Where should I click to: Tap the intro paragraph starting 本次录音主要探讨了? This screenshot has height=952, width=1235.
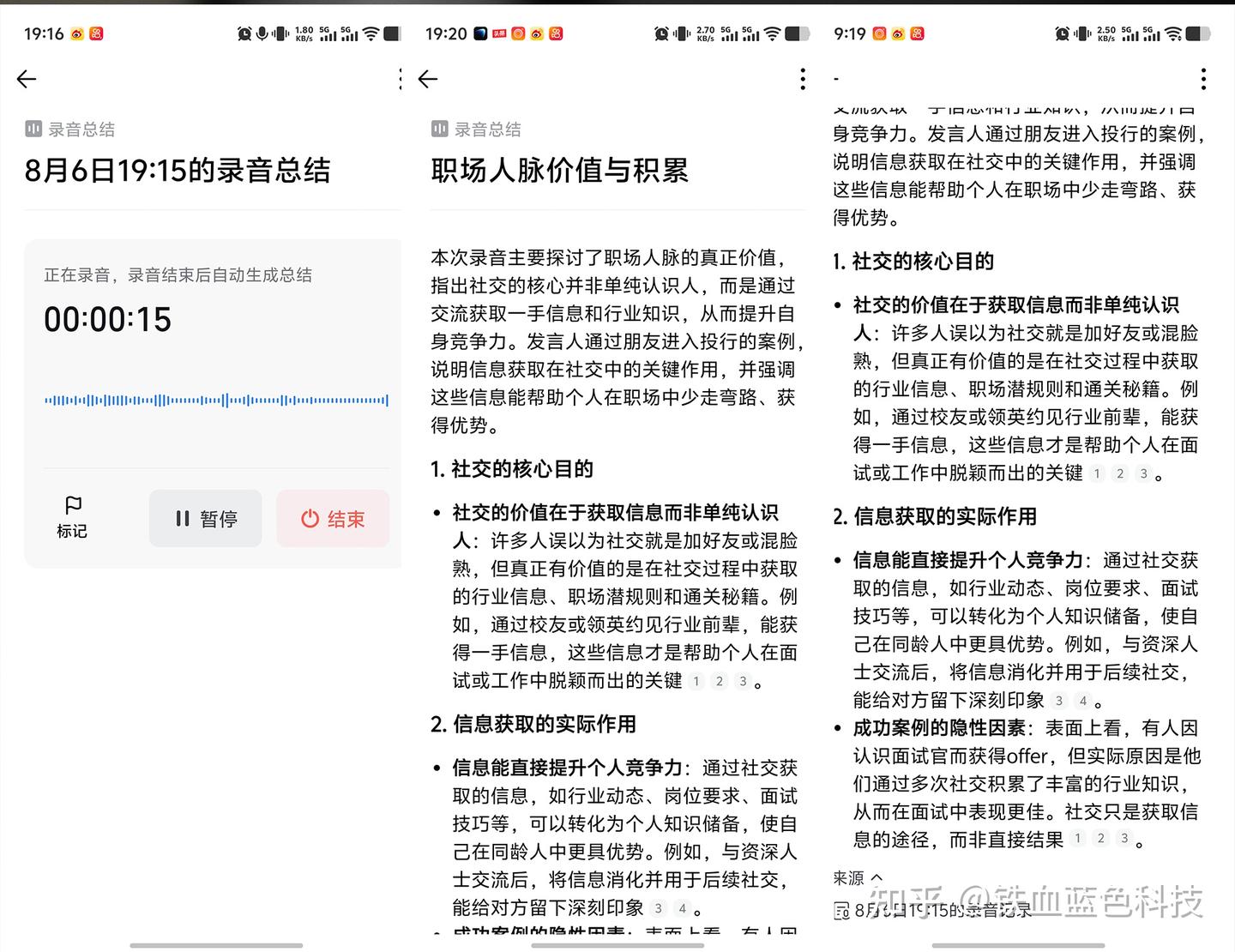click(617, 341)
